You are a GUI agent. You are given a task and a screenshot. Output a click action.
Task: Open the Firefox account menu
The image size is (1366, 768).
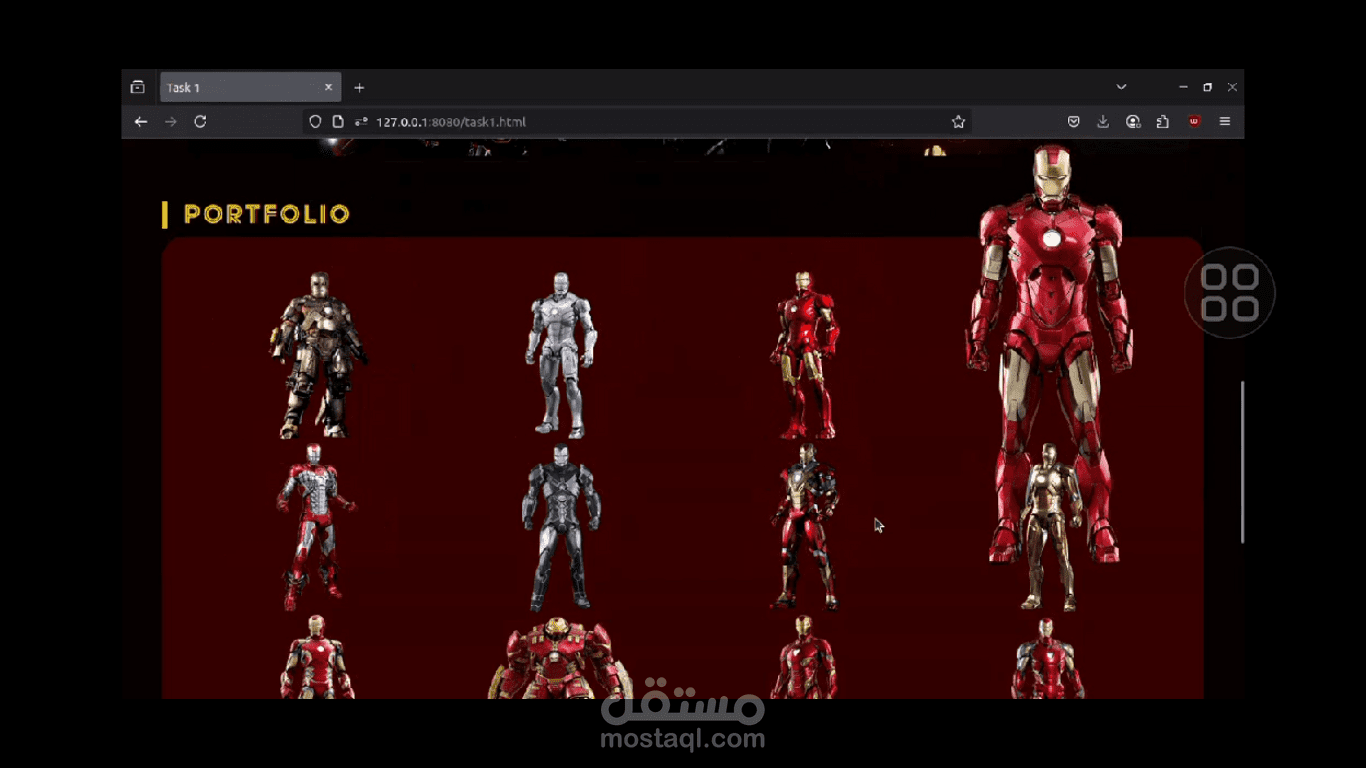pyautogui.click(x=1133, y=122)
